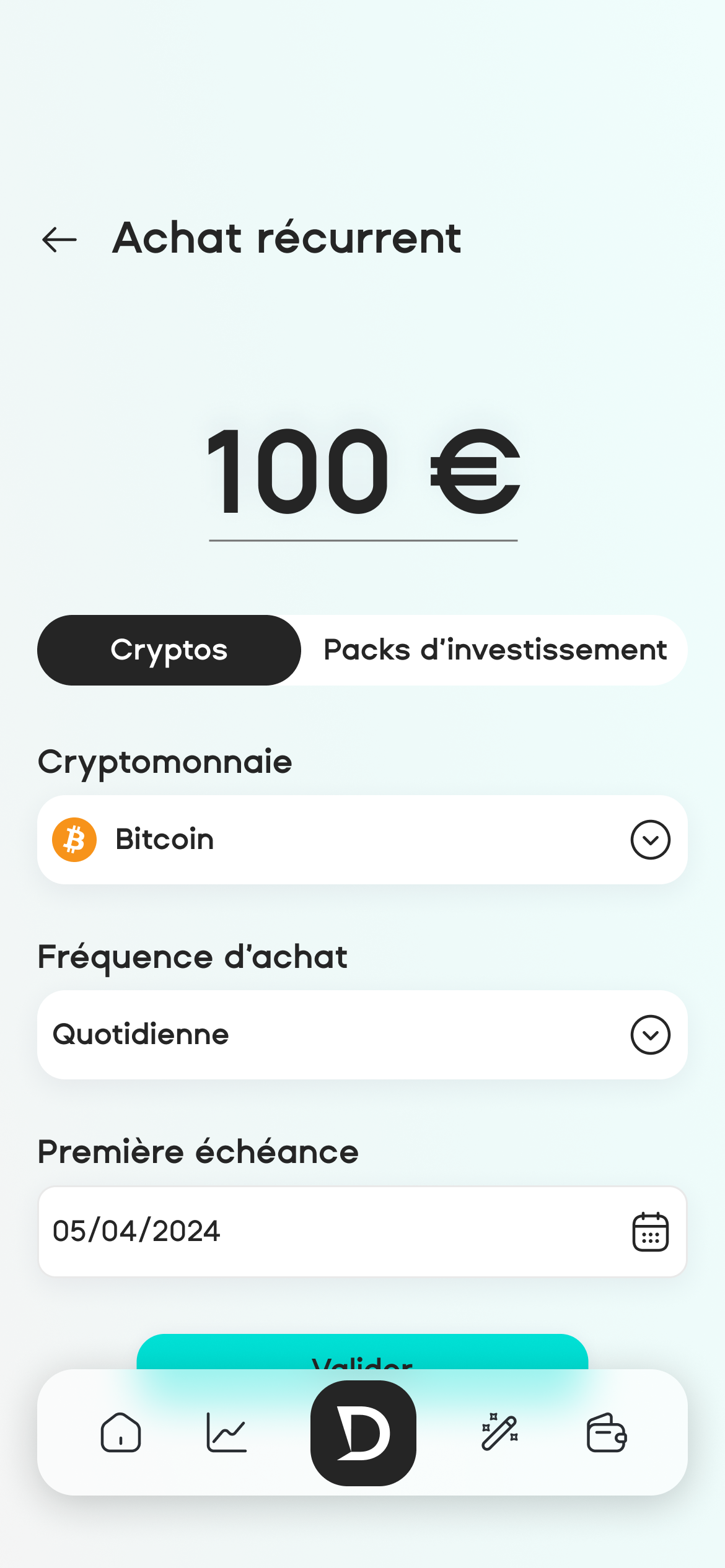This screenshot has height=1568, width=725.
Task: Switch to Packs d'investissement tab
Action: (x=494, y=650)
